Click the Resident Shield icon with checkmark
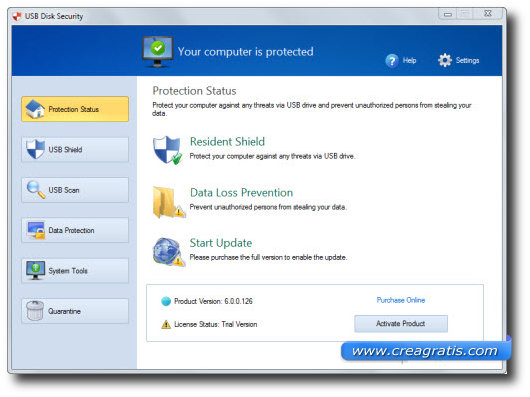Viewport: 530px width, 397px height. click(167, 150)
